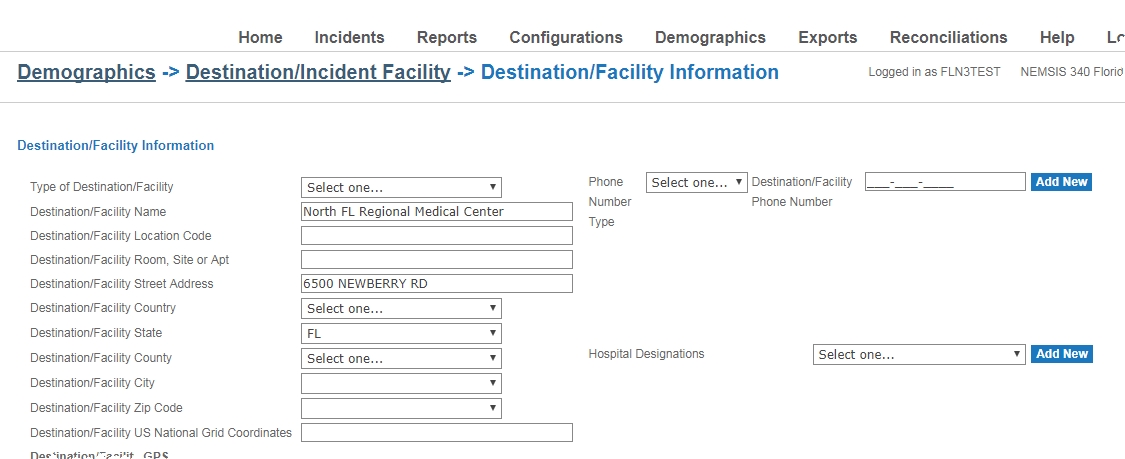Open the Type of Destination/Facility dropdown
1125x459 pixels.
pos(401,187)
